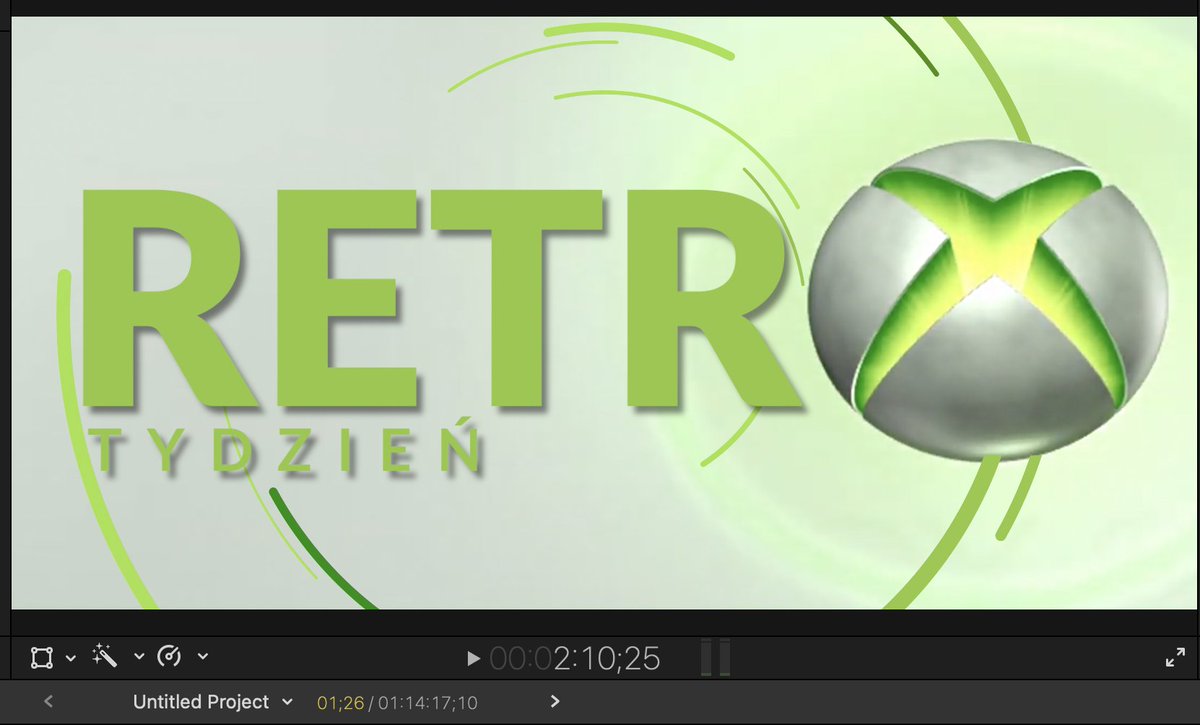This screenshot has height=725, width=1200.
Task: Click the audio meters indicator
Action: (716, 658)
